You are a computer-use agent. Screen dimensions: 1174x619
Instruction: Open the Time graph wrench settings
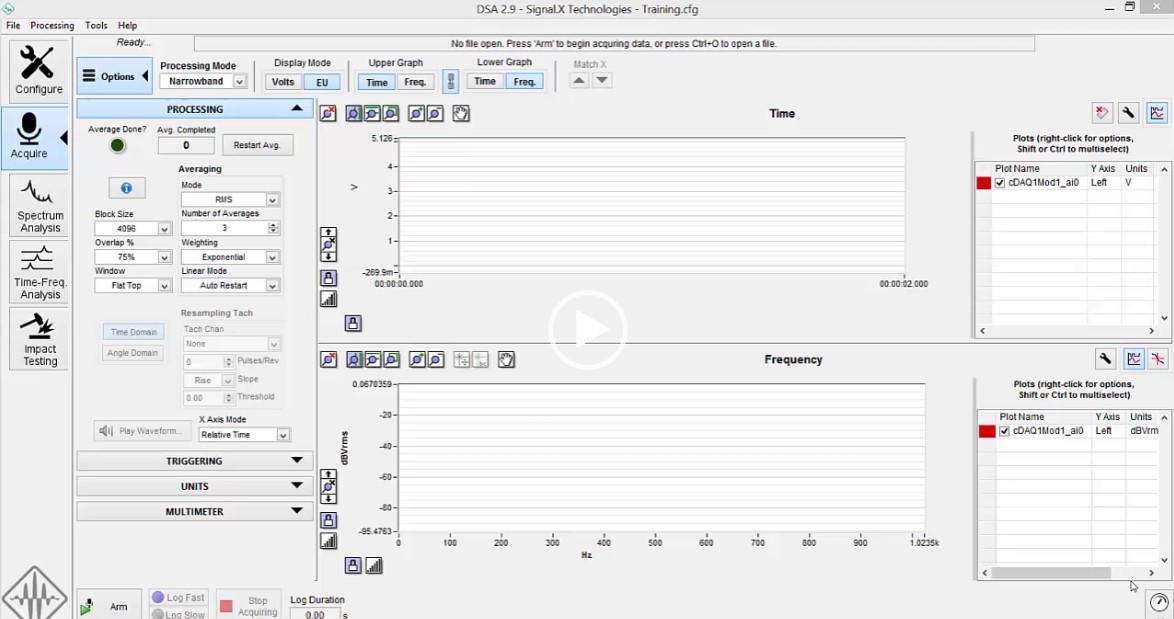(x=1128, y=113)
